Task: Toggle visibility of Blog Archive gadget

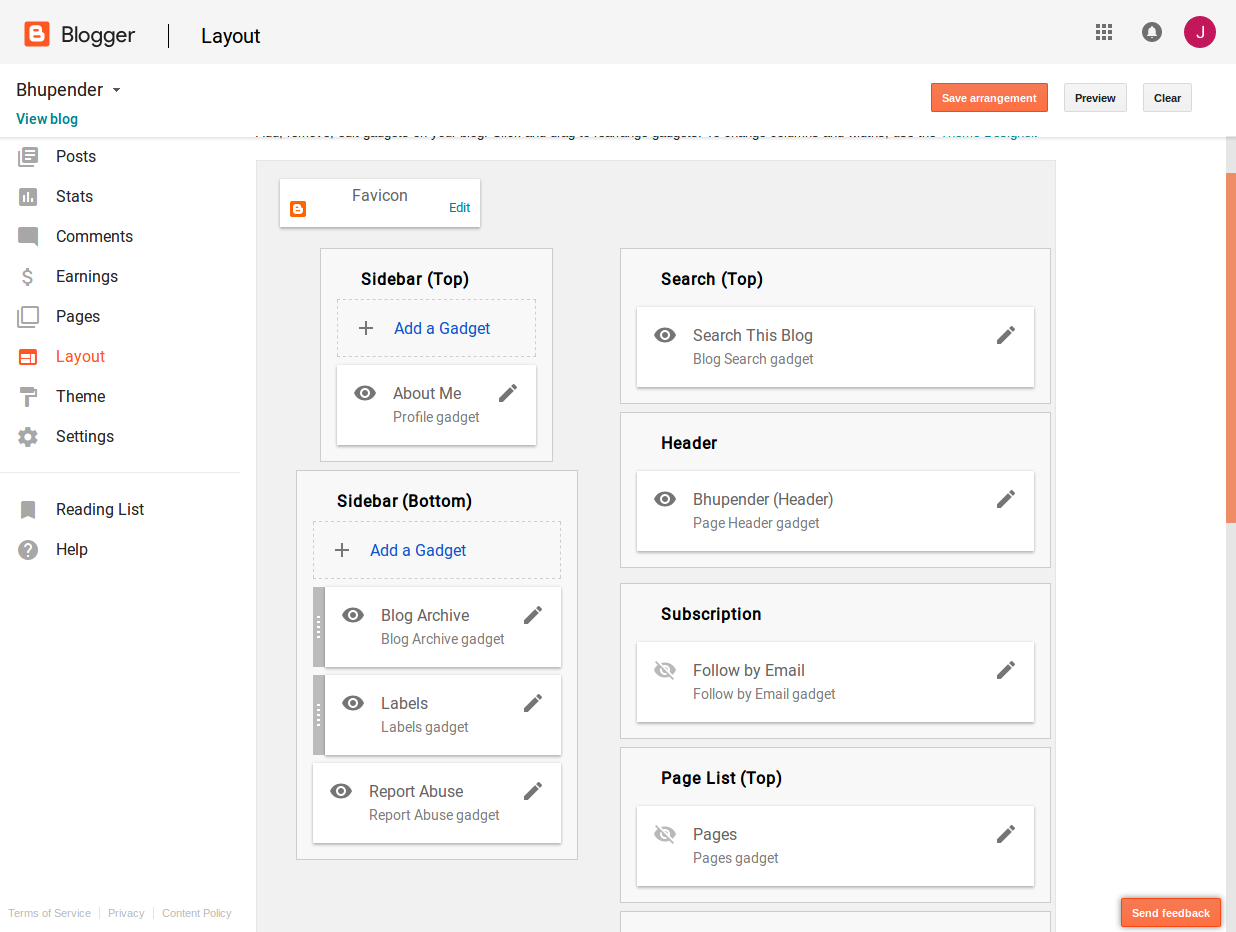Action: coord(353,615)
